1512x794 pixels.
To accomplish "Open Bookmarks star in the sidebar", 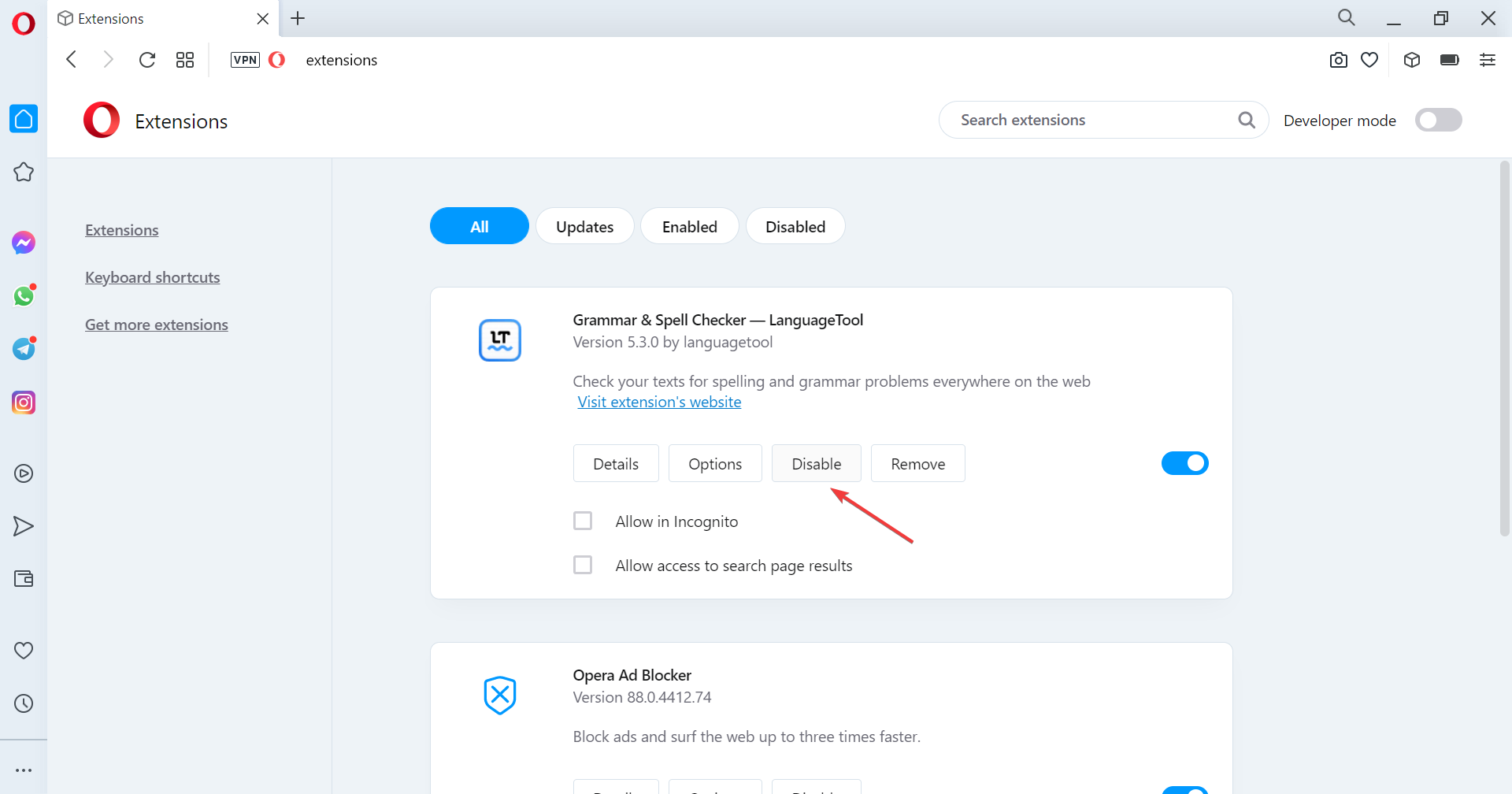I will coord(24,173).
